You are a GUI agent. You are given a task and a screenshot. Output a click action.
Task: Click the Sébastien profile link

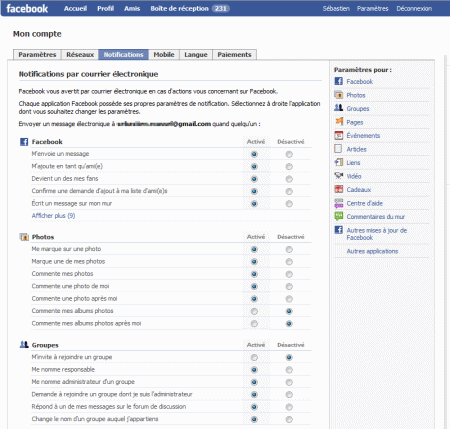pos(336,8)
